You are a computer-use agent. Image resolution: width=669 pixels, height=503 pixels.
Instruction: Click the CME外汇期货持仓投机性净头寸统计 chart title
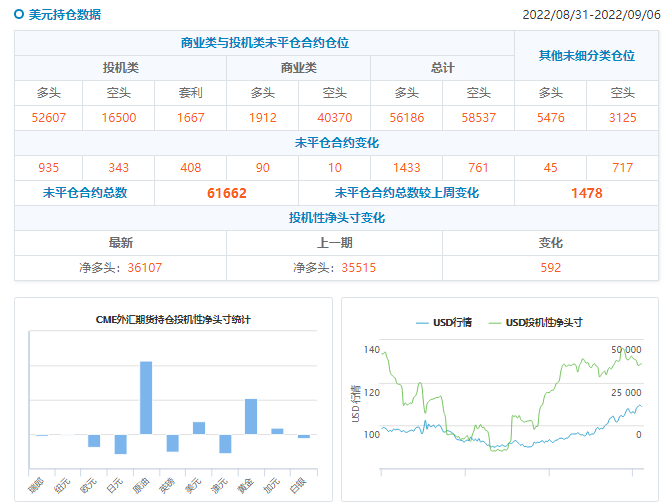coord(173,320)
